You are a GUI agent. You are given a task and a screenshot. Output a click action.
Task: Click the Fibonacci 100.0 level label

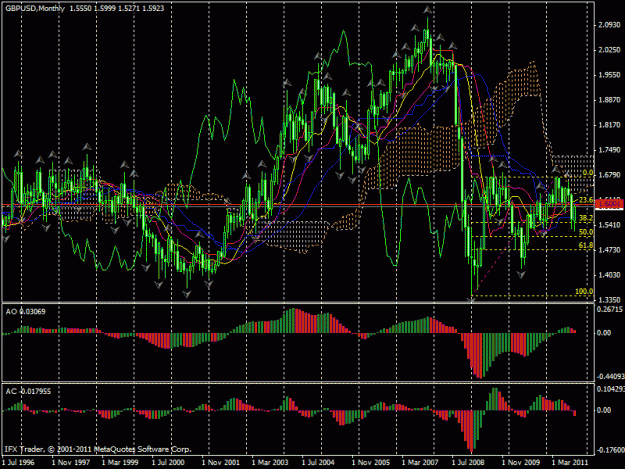point(584,291)
